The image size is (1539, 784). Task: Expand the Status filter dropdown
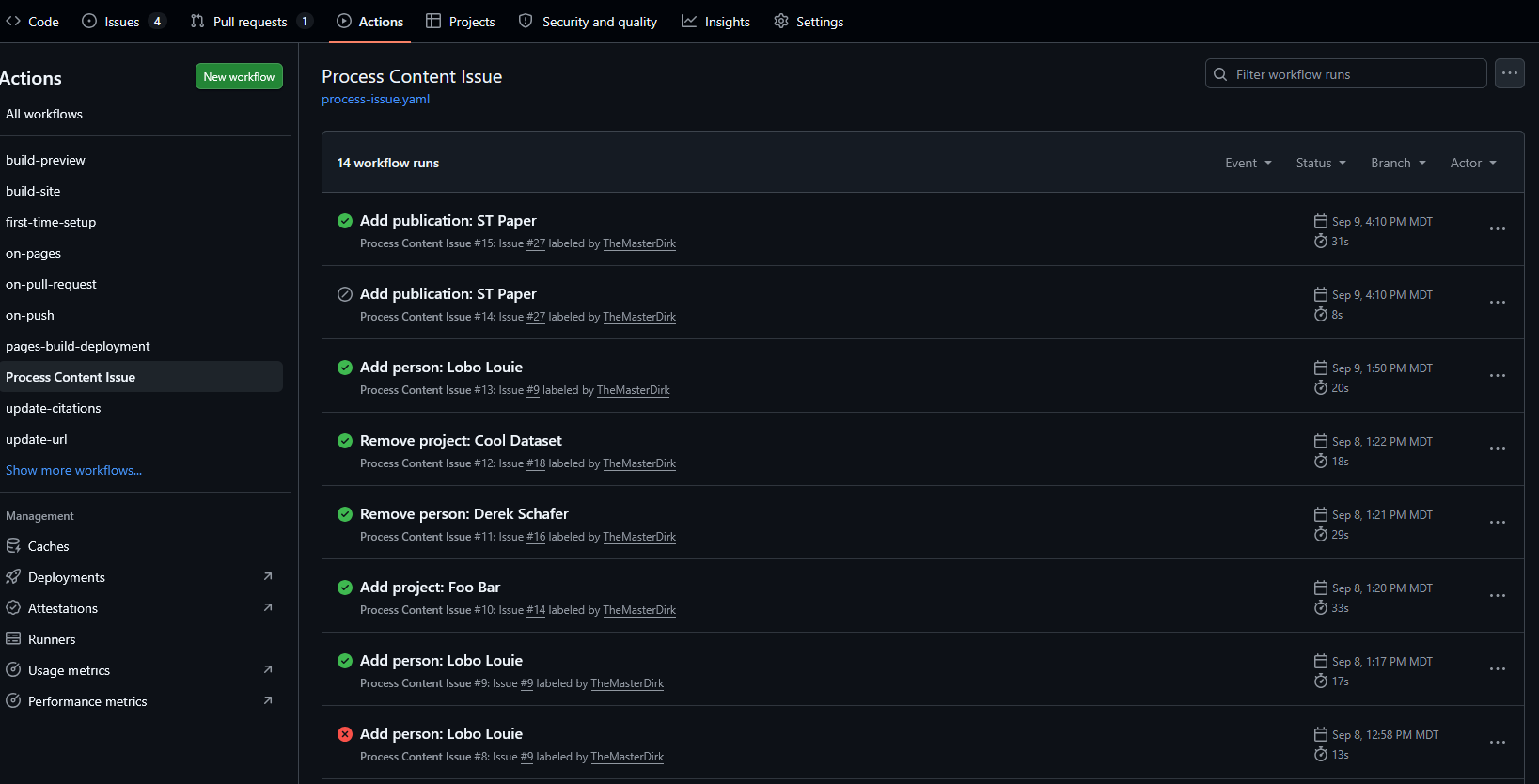(1321, 163)
